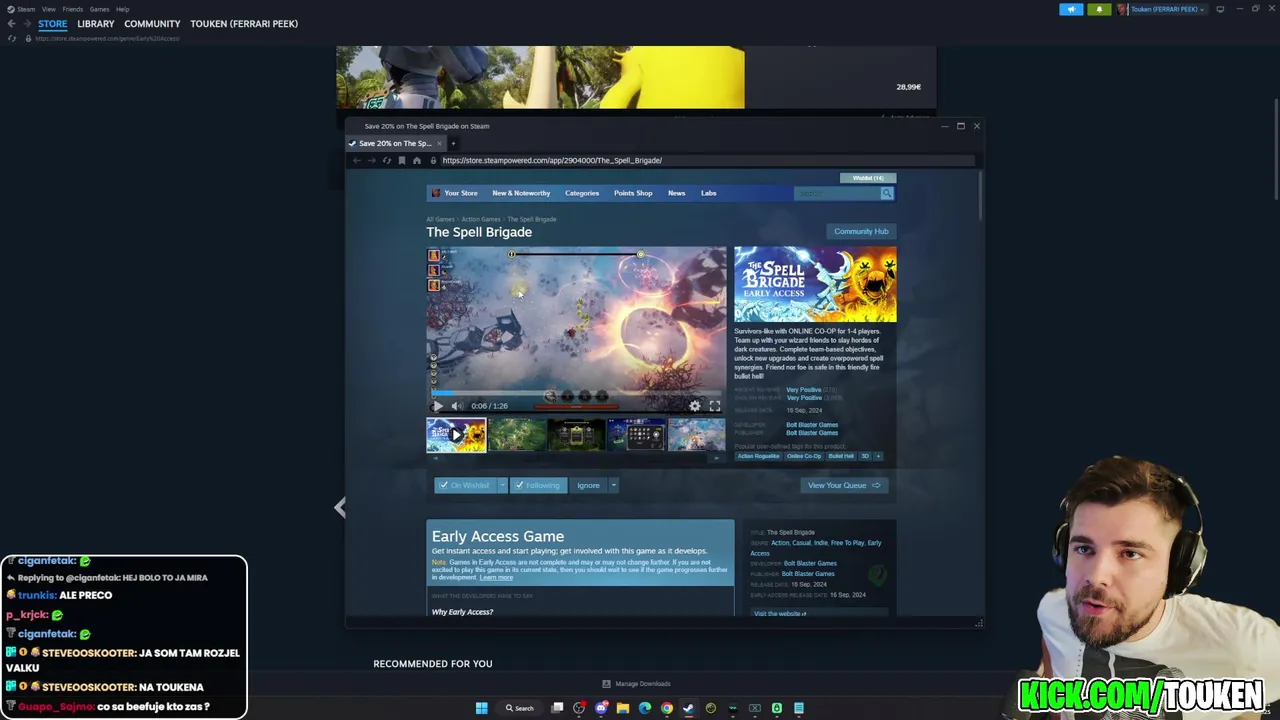The height and width of the screenshot is (720, 1280).
Task: Select the third screenshot thumbnail
Action: (x=577, y=435)
